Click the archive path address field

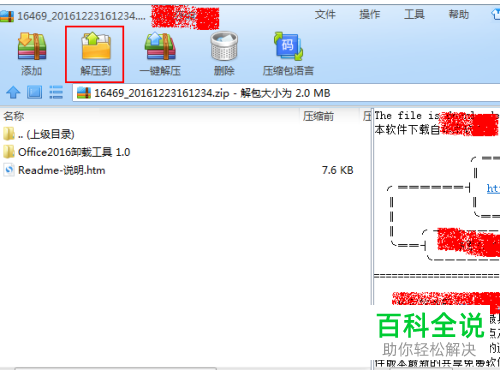286,93
